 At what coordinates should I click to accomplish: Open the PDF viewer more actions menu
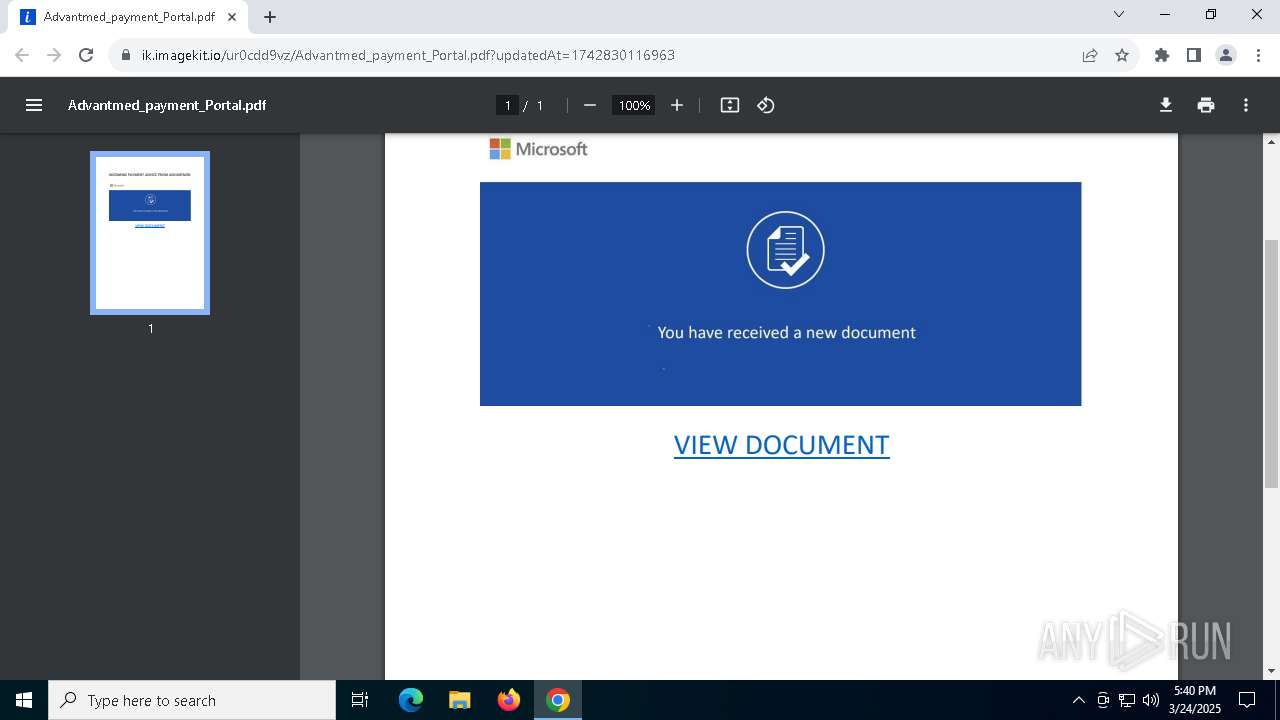pyautogui.click(x=1246, y=105)
